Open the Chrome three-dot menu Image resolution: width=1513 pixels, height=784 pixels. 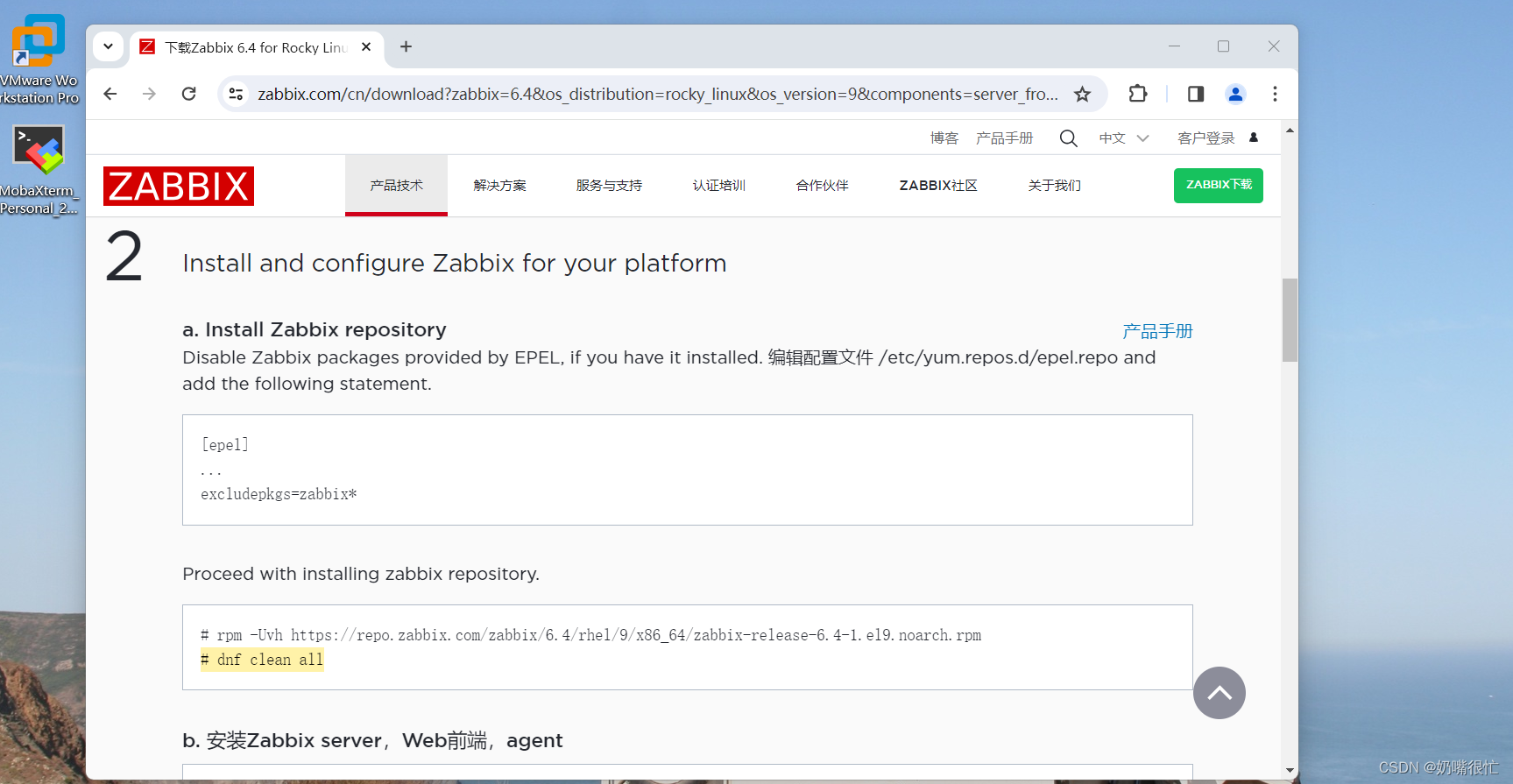1275,94
